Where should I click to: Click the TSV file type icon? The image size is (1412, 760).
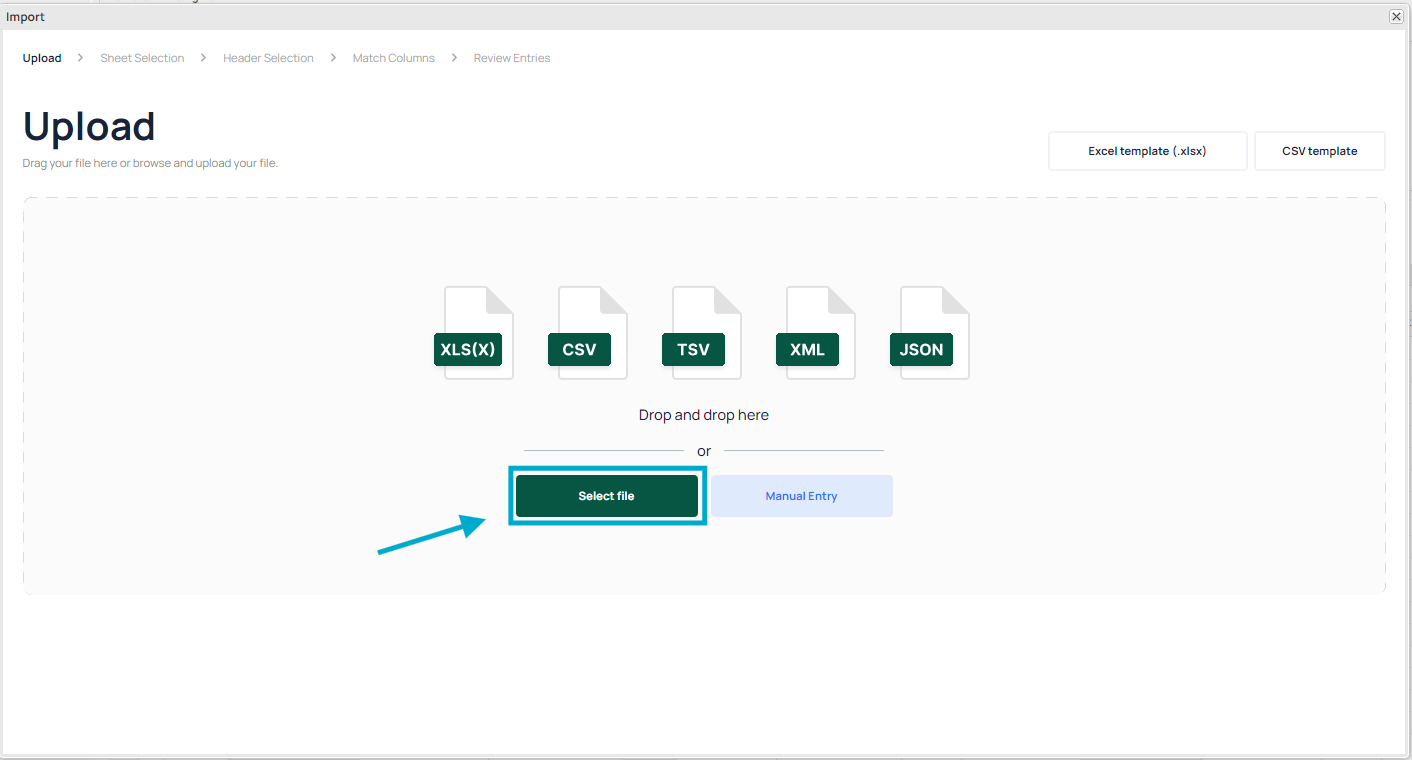(701, 333)
